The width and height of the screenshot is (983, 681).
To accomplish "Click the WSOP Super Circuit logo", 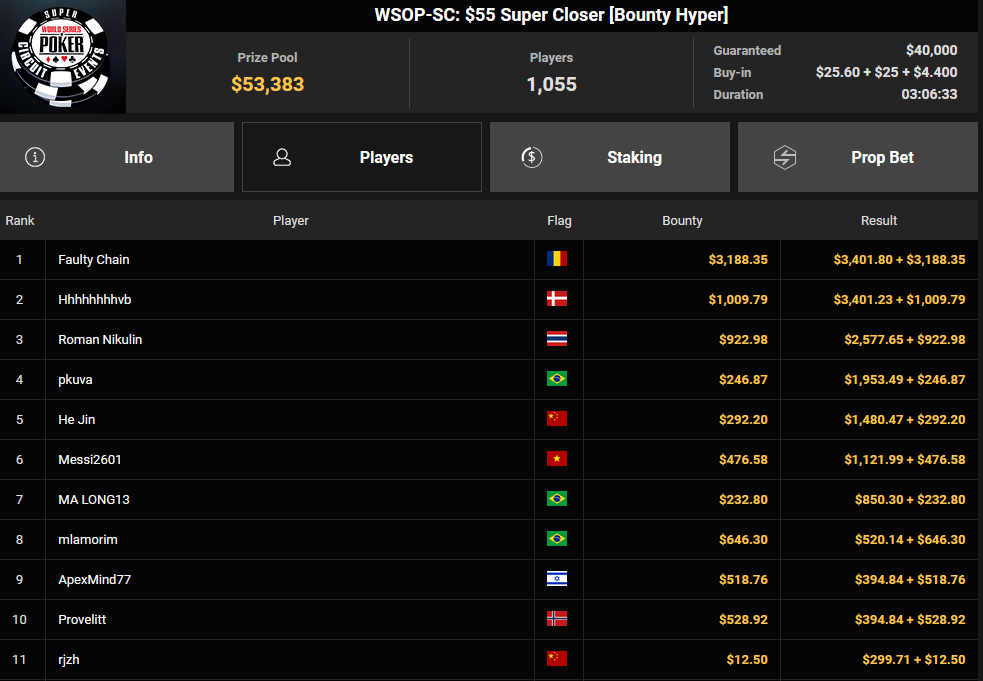I will (63, 57).
